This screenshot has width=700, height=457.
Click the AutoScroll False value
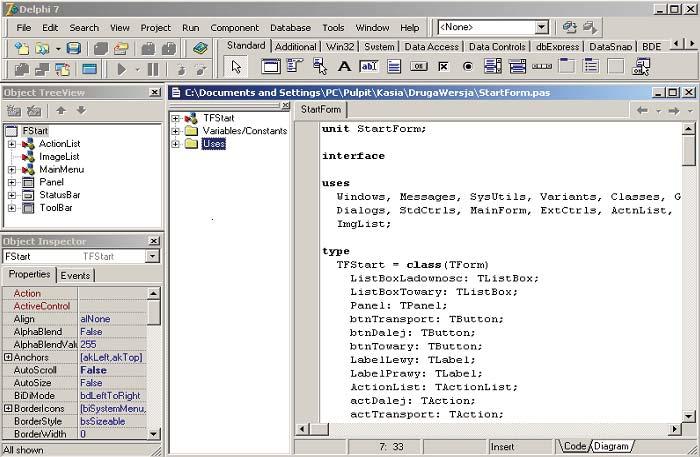[112, 370]
